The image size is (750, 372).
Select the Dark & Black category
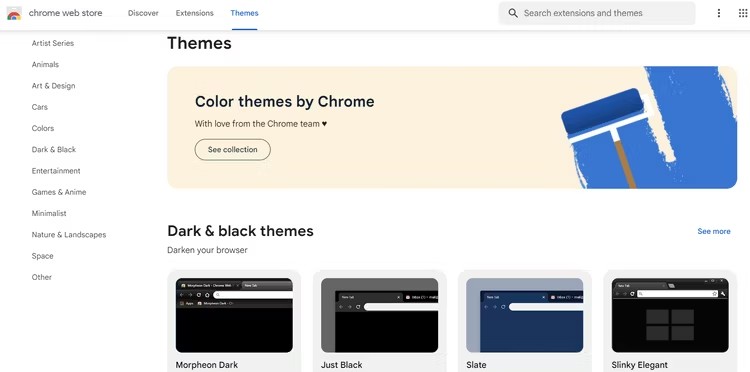[x=54, y=149]
